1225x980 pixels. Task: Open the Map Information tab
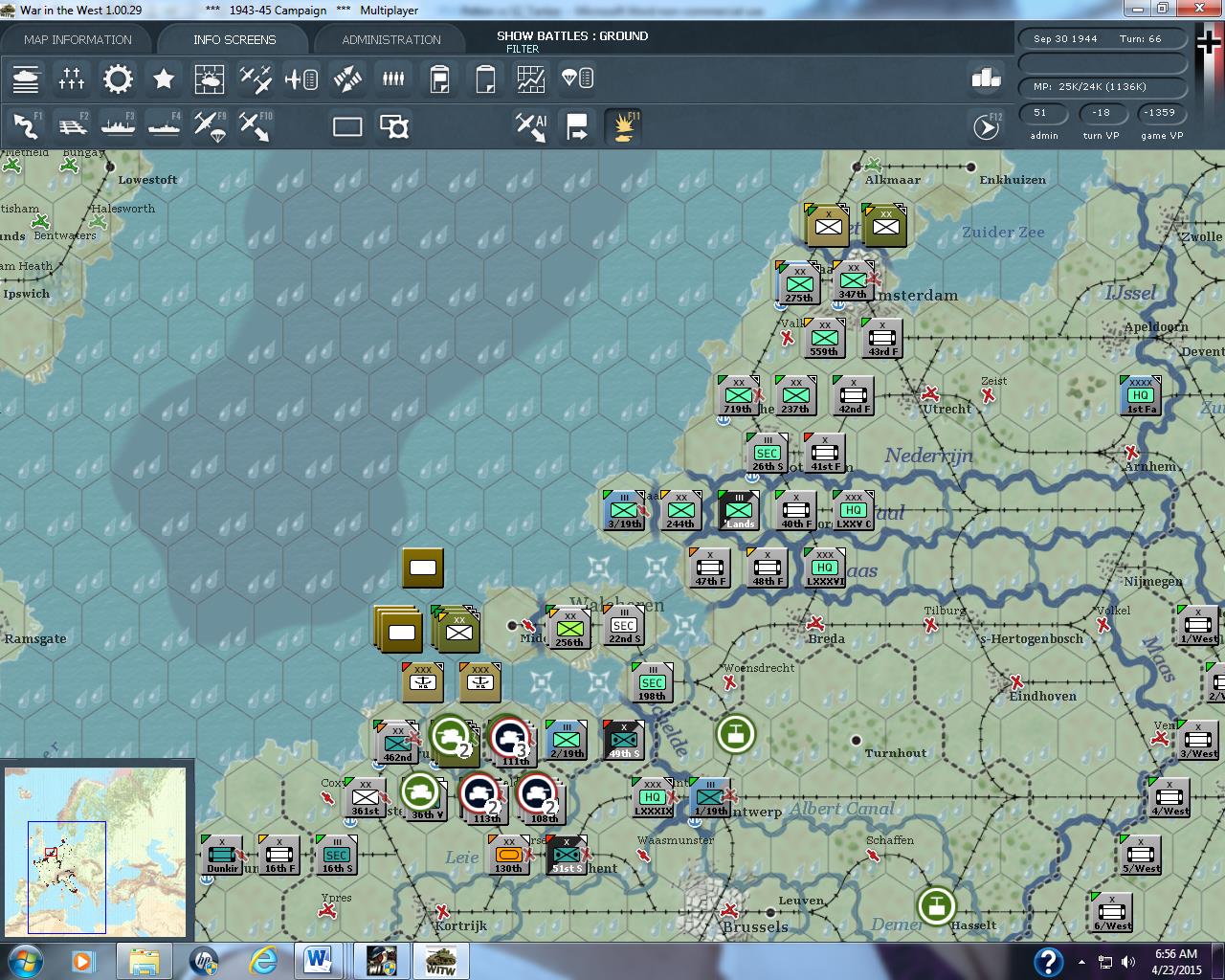[x=78, y=39]
